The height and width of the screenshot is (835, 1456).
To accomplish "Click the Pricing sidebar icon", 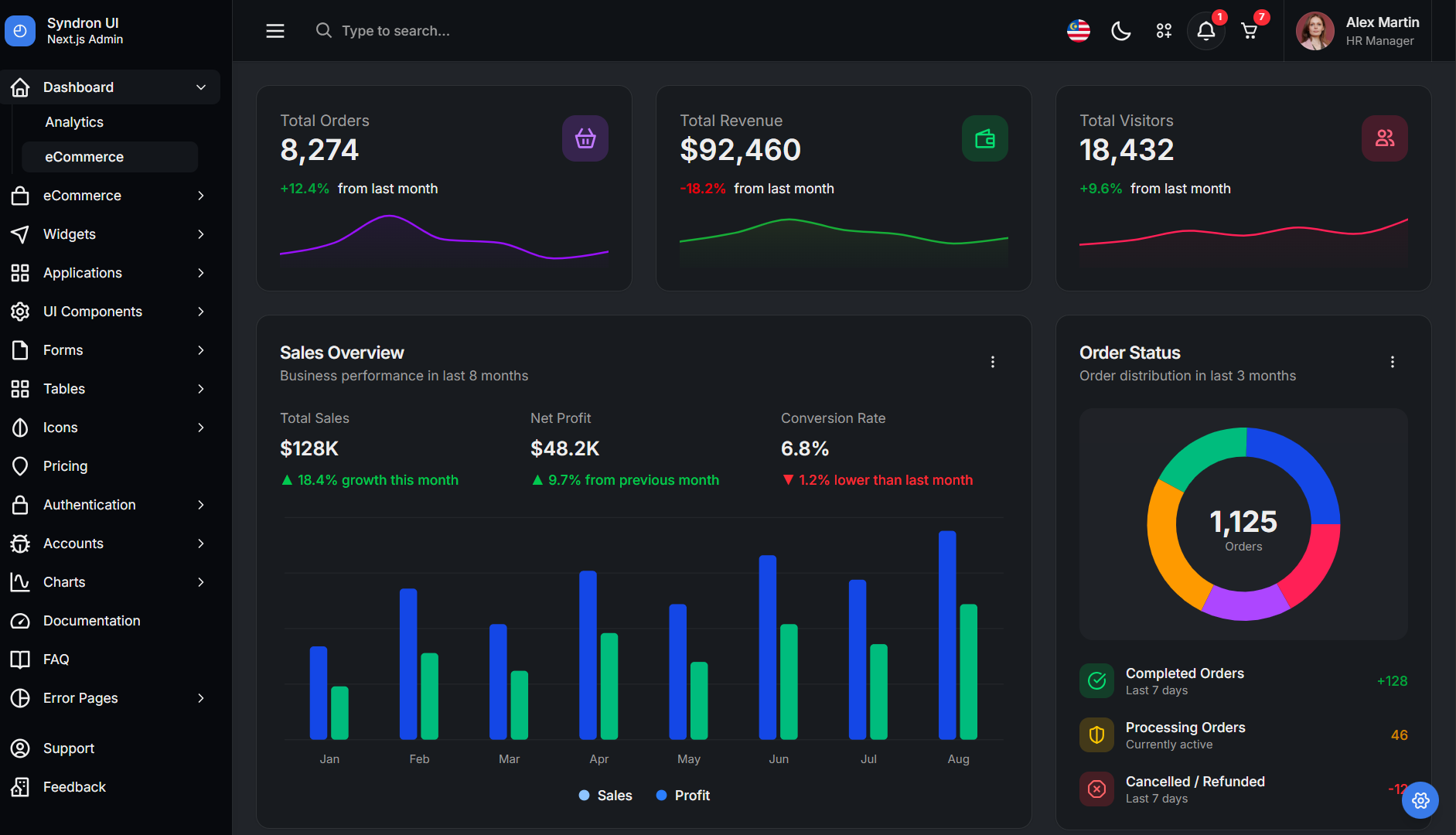I will point(20,466).
